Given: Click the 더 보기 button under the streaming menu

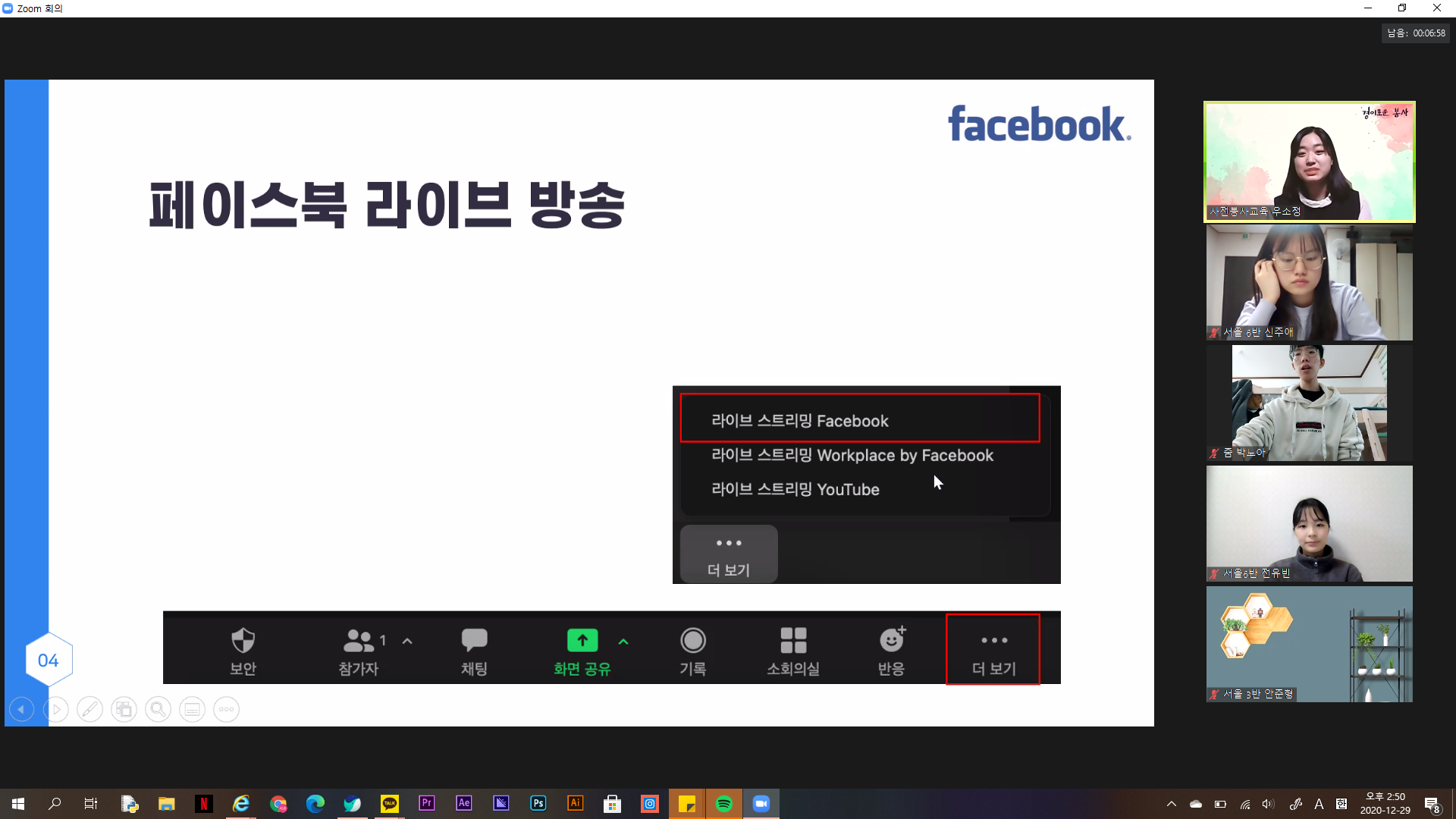Looking at the screenshot, I should pos(729,554).
